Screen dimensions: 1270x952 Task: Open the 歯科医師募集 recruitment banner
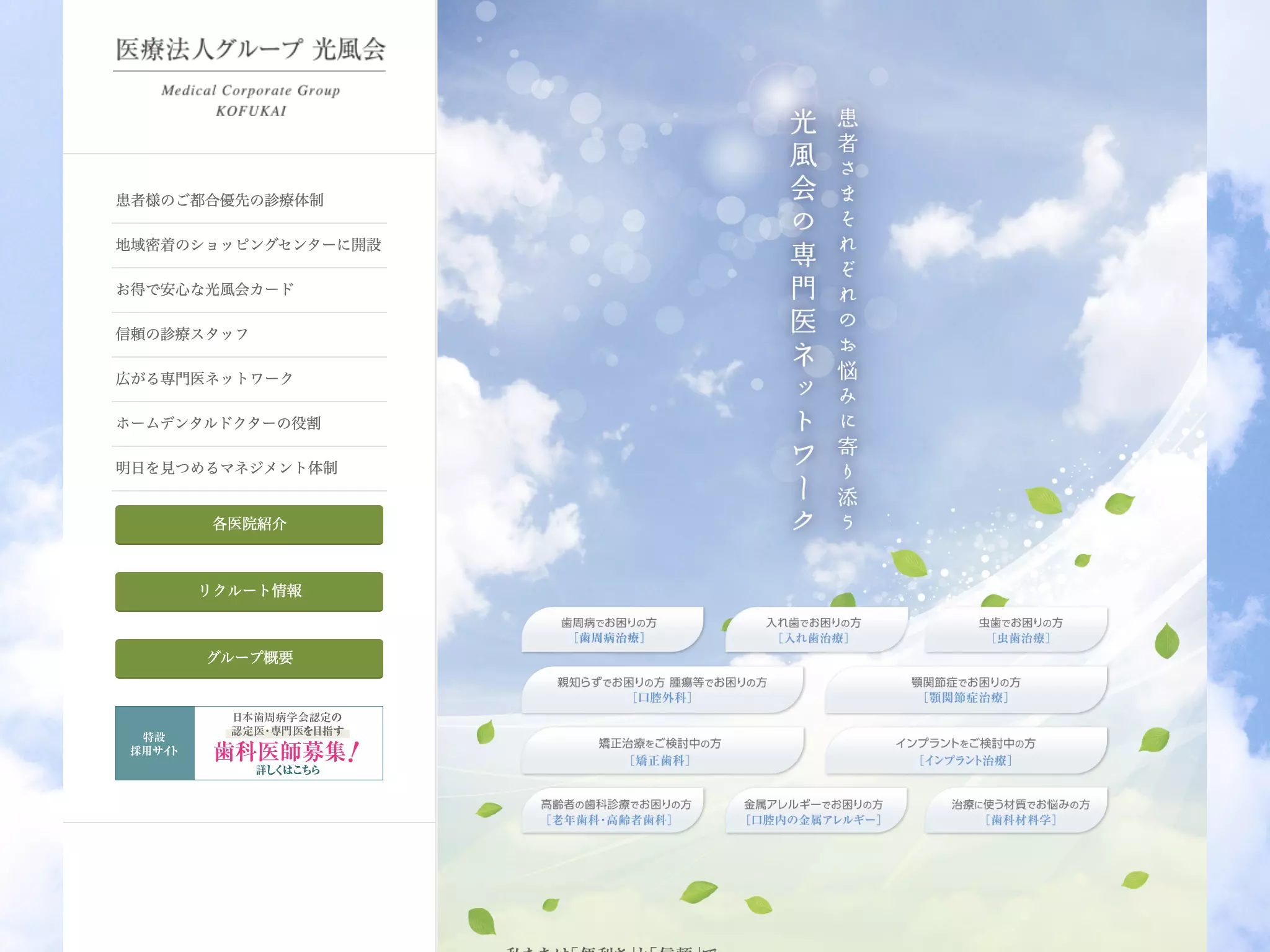pyautogui.click(x=249, y=743)
